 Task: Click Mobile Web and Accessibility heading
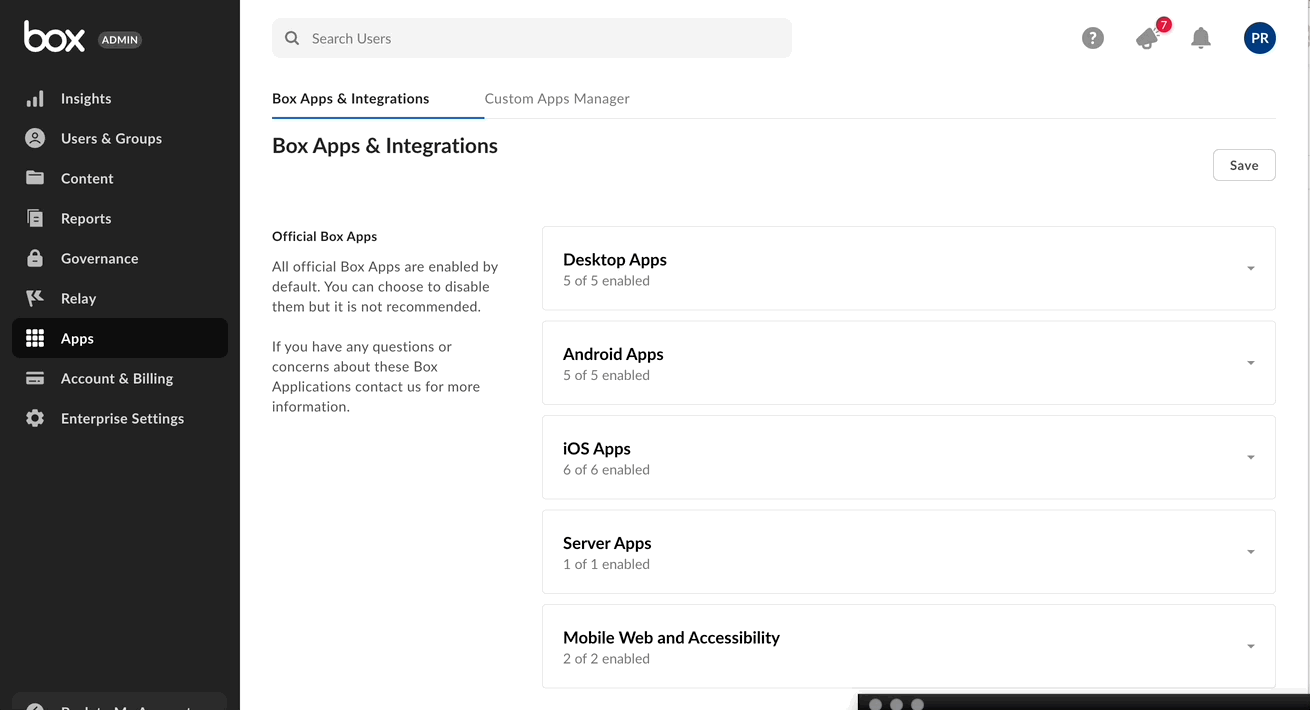pos(671,638)
